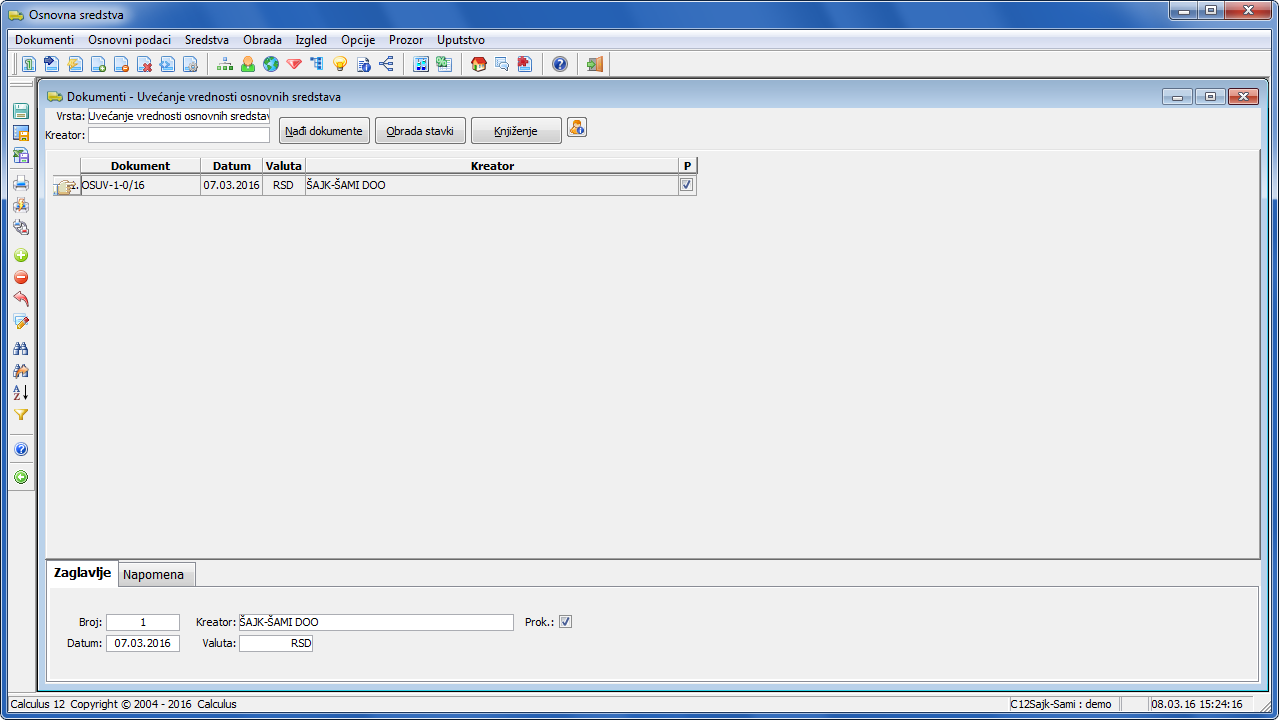
Task: Click the red gem toolbar icon
Action: (294, 64)
